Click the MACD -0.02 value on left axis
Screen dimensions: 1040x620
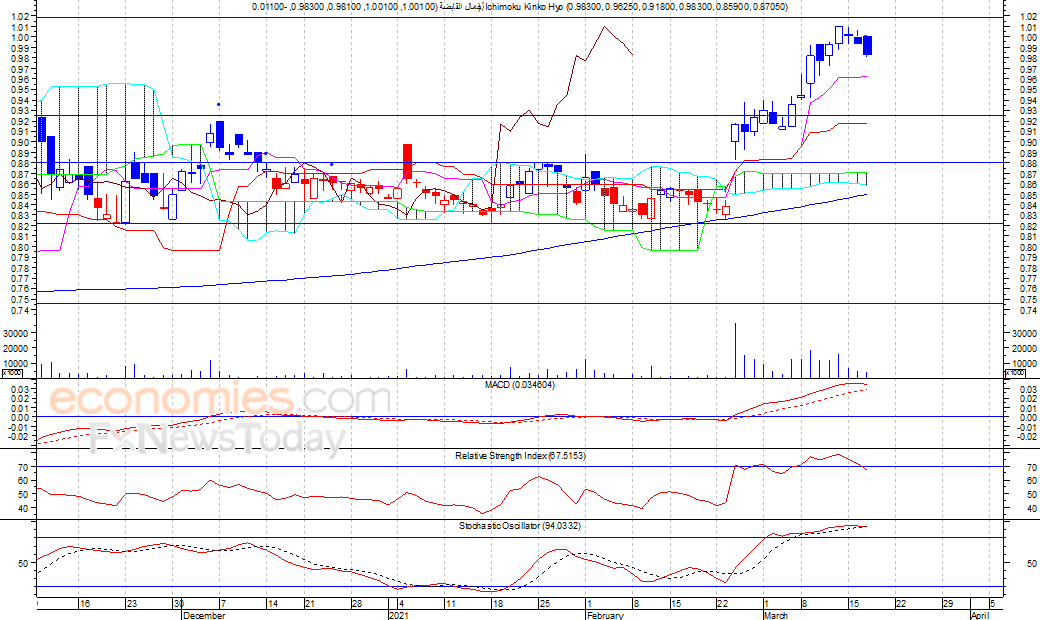tap(18, 436)
